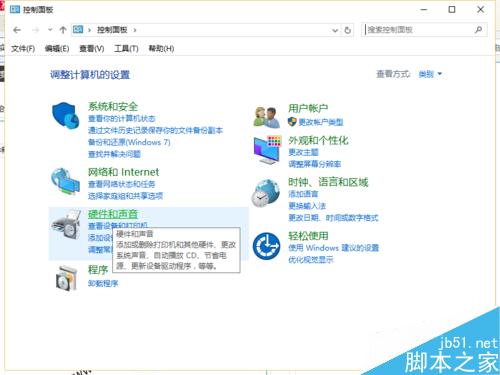The width and height of the screenshot is (500, 375).
Task: Click 调整屏幕分辨率 link
Action: 315,164
